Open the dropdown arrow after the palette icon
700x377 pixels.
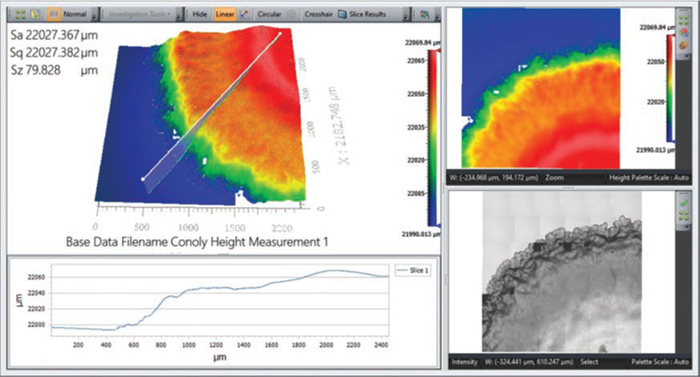(437, 16)
